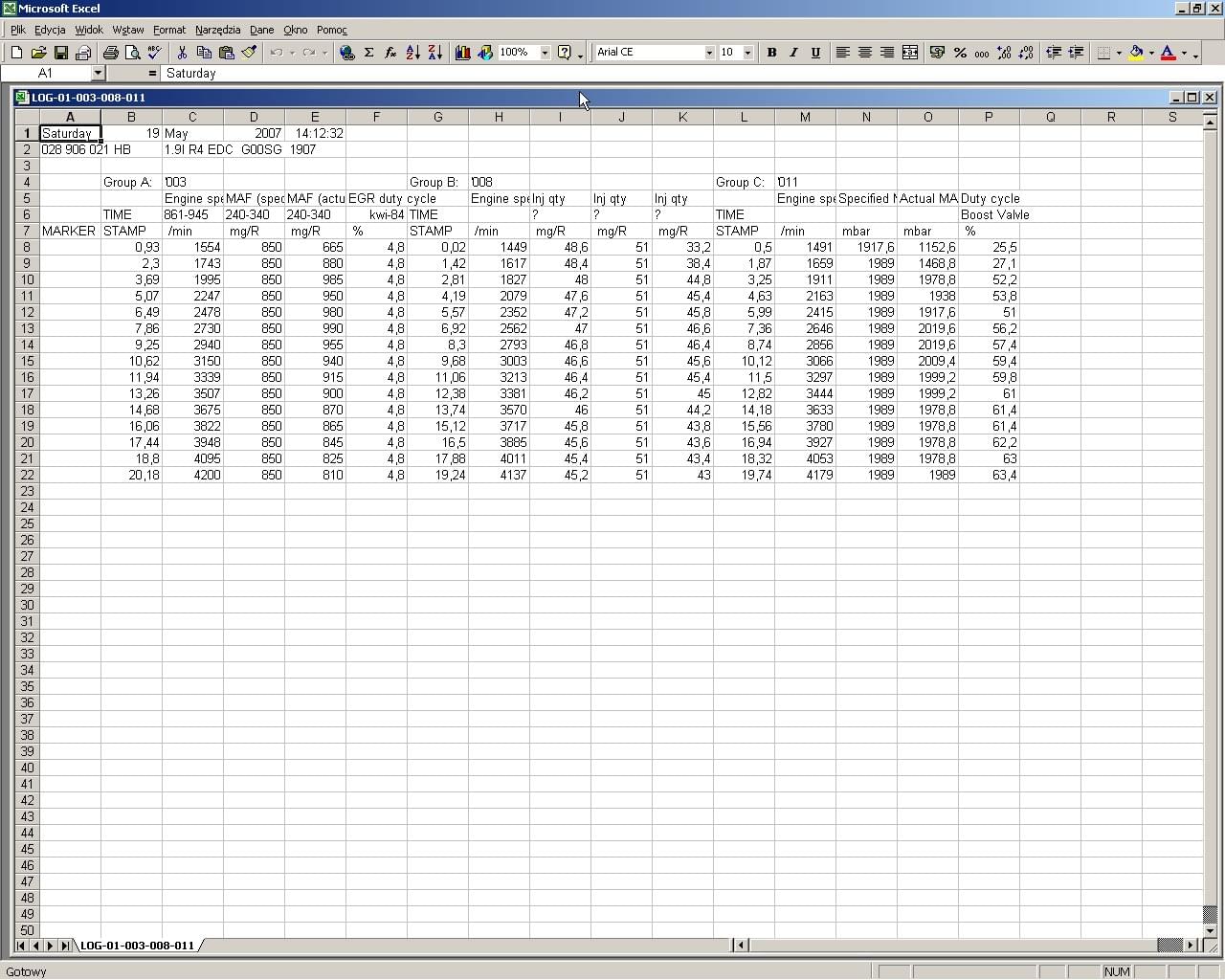Click Increase Indent icon

[1076, 53]
